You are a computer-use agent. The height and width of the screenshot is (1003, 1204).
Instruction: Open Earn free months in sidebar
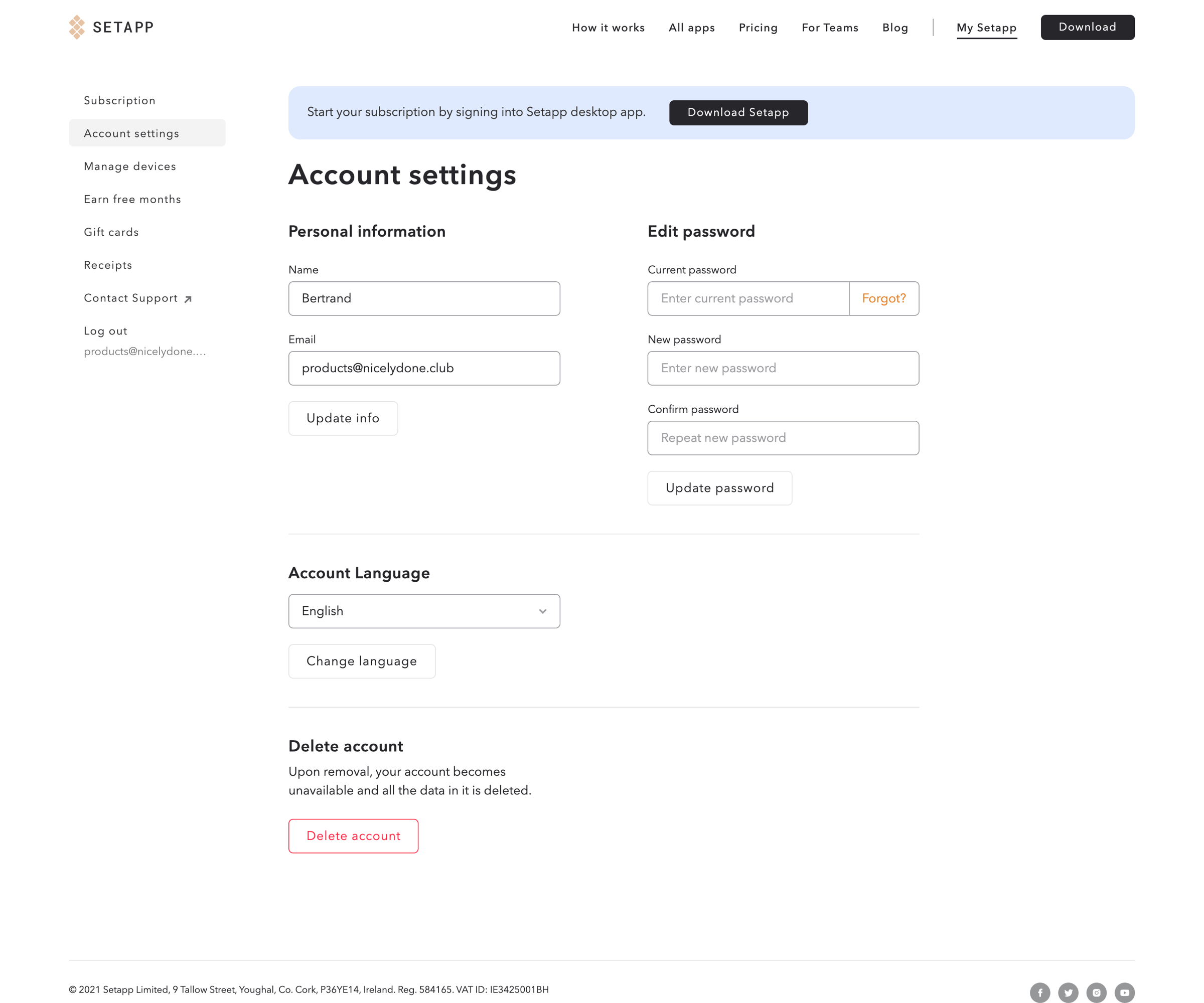coord(132,199)
